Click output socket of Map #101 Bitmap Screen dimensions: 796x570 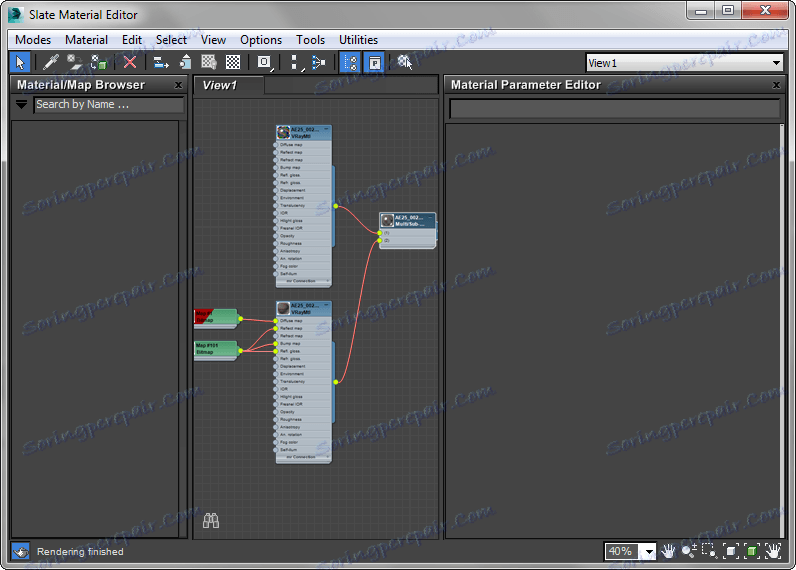[x=241, y=350]
